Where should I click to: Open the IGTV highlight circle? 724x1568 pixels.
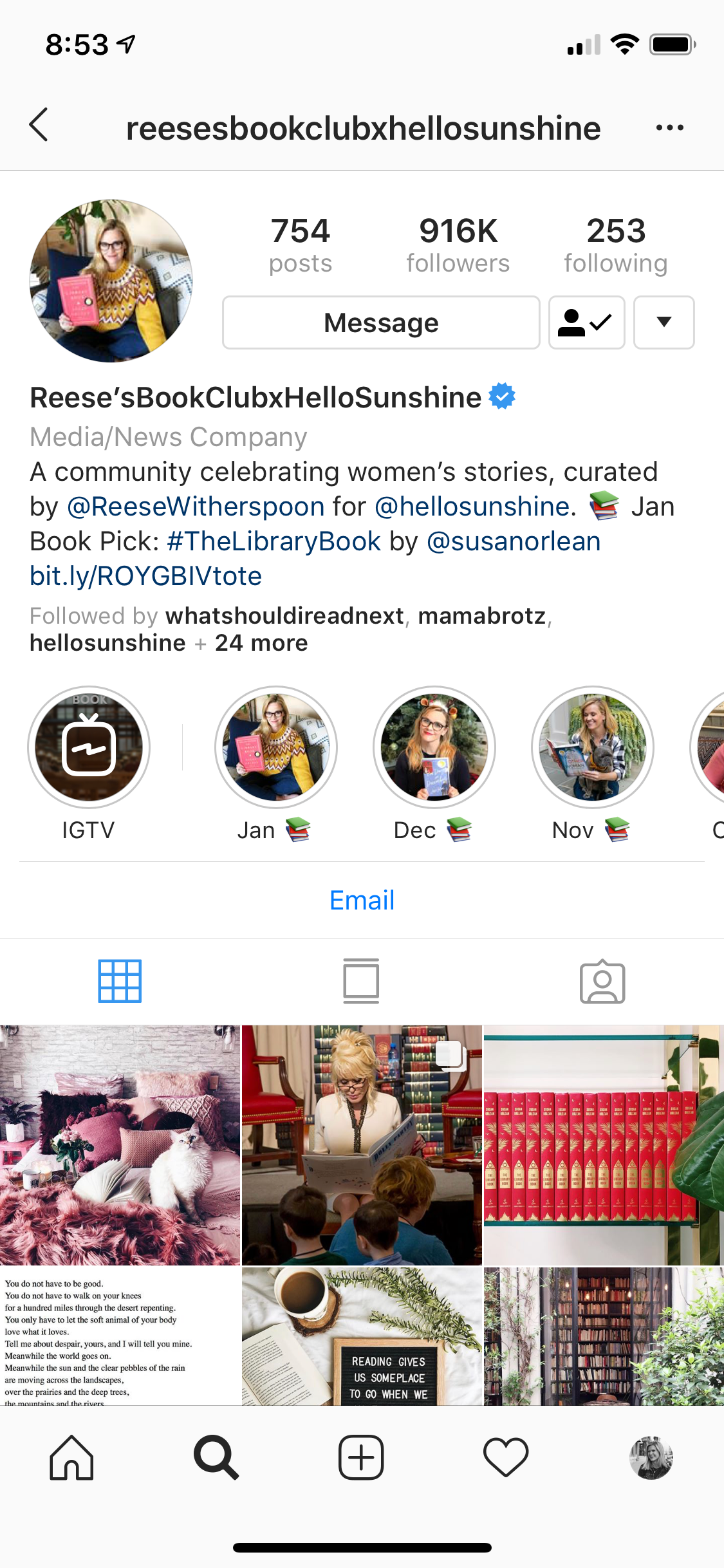click(x=89, y=747)
